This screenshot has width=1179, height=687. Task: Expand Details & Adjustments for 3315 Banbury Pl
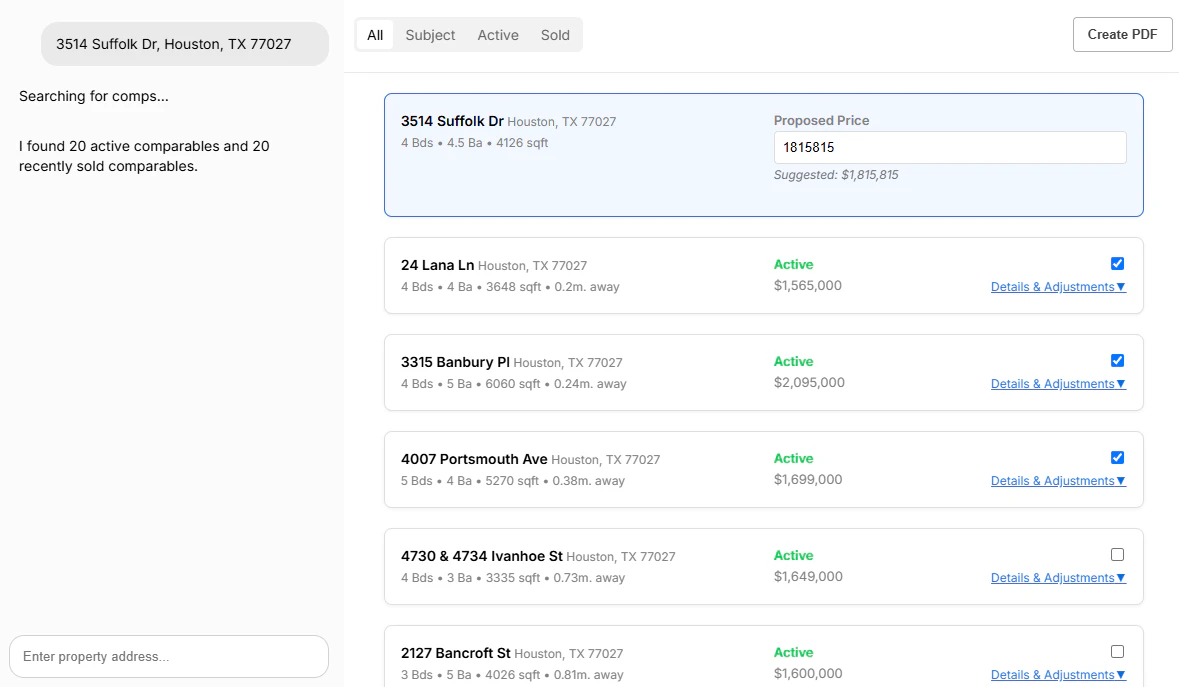pos(1057,383)
